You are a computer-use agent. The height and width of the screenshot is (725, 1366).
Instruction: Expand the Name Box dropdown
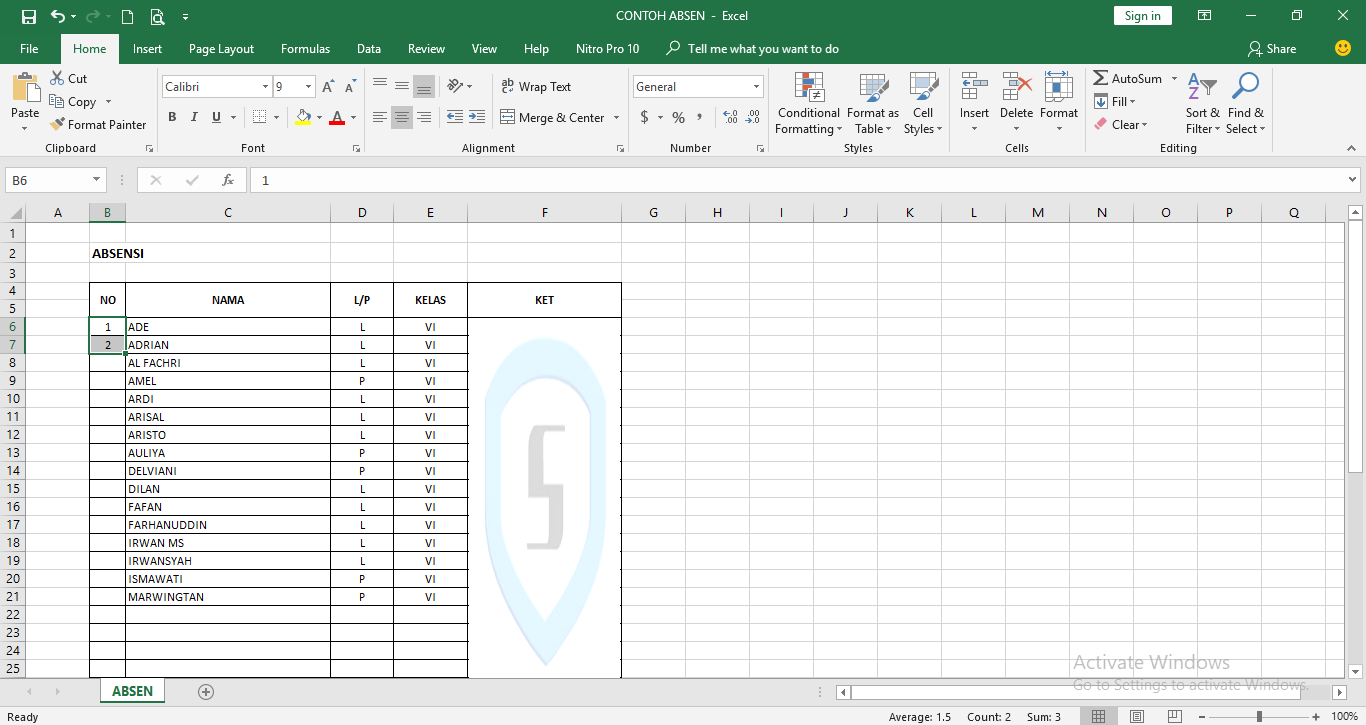97,180
